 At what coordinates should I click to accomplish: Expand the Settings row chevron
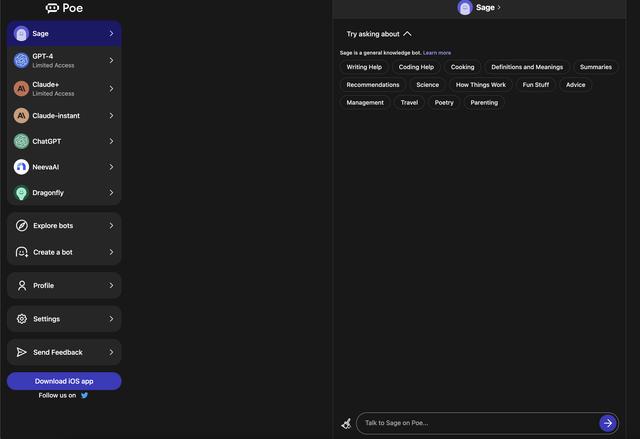[x=111, y=319]
